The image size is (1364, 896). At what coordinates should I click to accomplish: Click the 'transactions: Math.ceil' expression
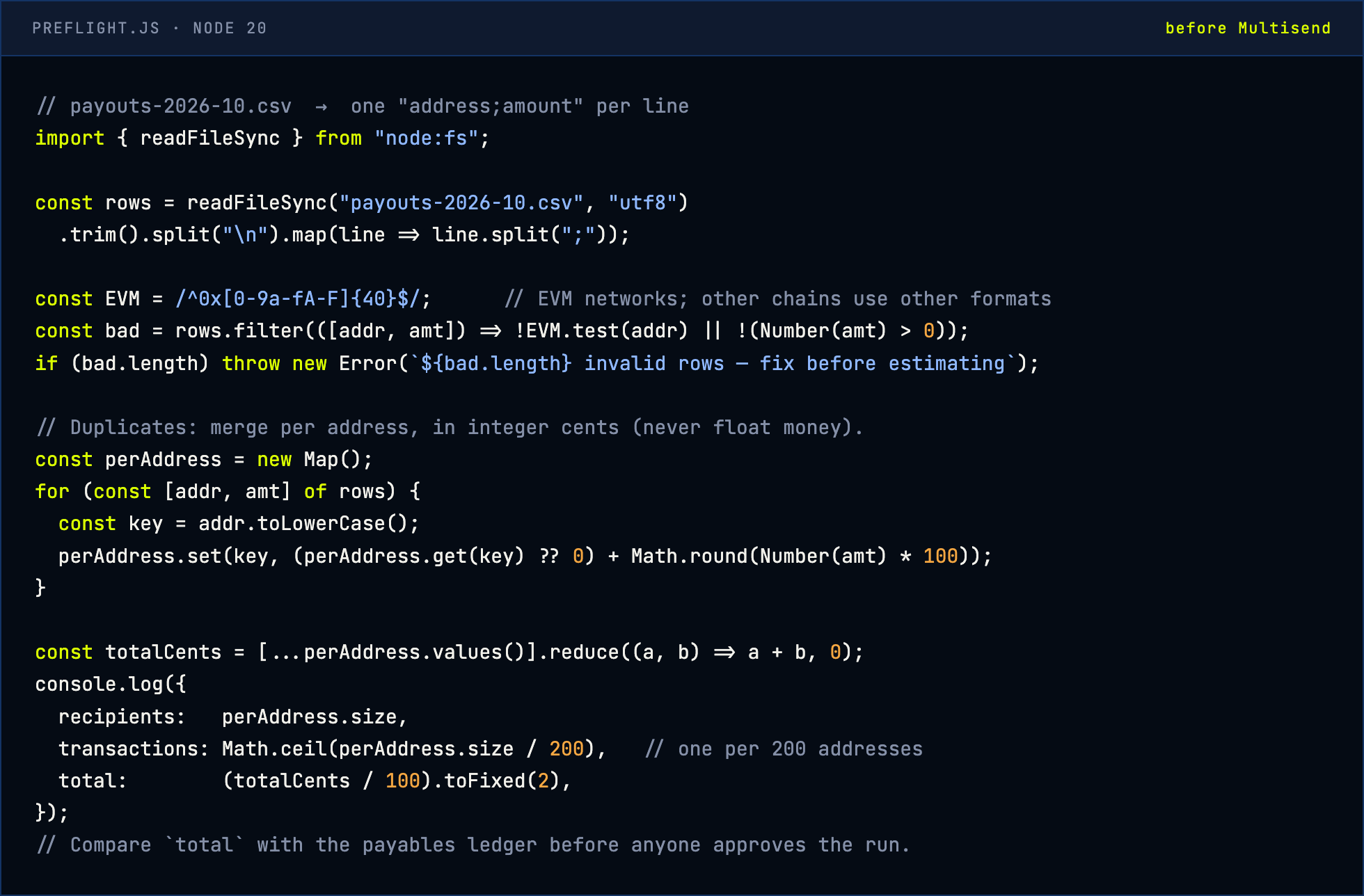(333, 749)
